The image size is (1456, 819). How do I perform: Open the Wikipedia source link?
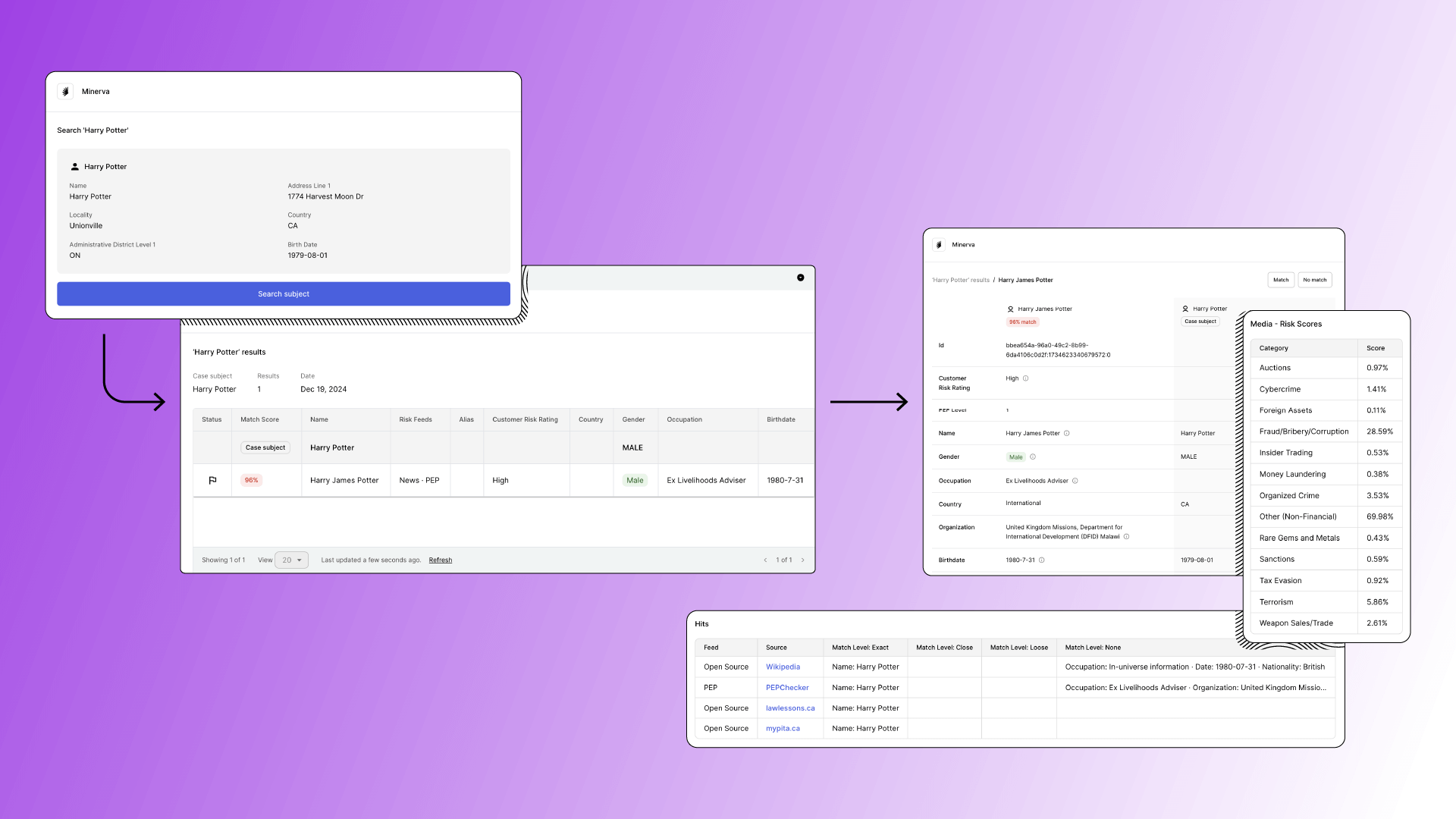click(783, 667)
